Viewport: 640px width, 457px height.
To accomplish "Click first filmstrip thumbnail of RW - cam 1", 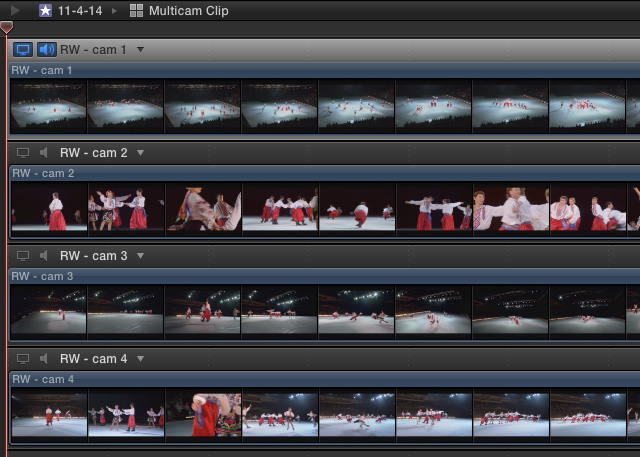I will [49, 106].
